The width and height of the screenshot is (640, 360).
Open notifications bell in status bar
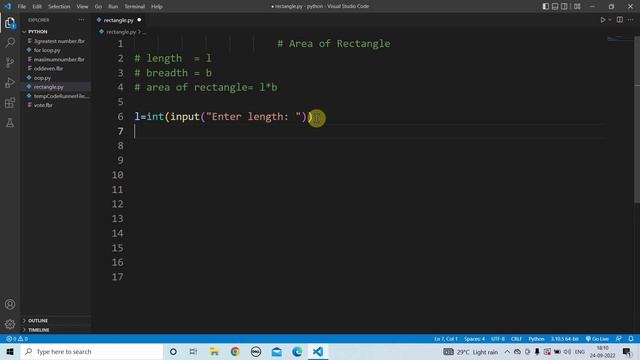pyautogui.click(x=631, y=339)
